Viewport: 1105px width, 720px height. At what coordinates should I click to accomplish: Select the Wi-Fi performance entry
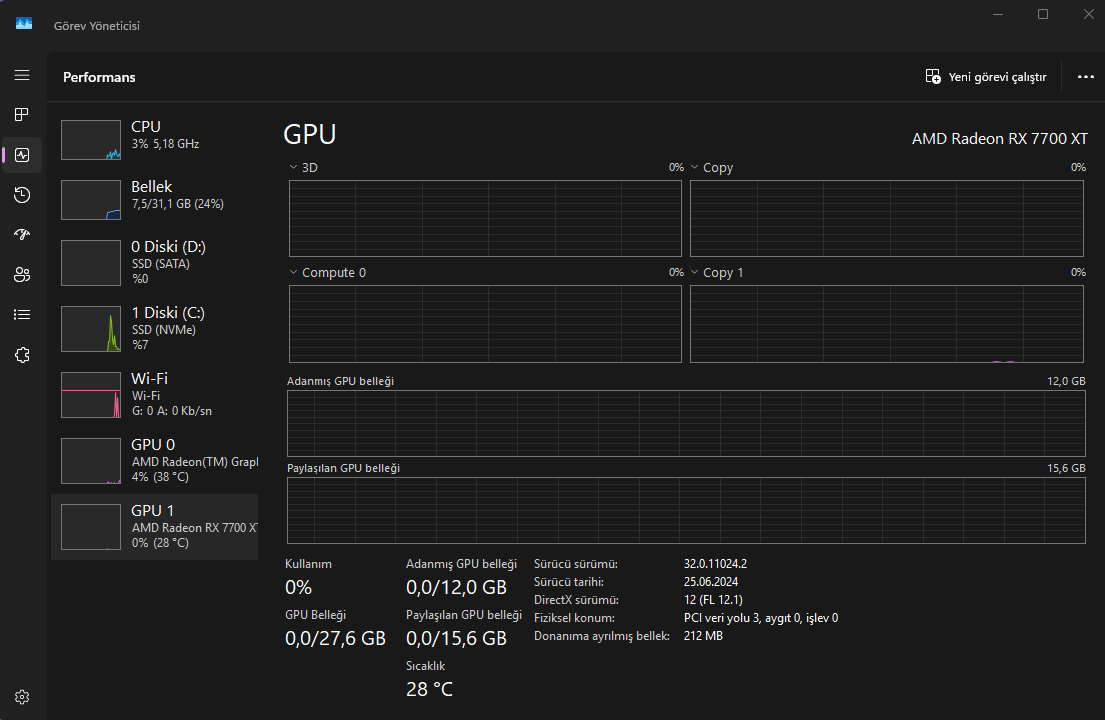tap(154, 395)
